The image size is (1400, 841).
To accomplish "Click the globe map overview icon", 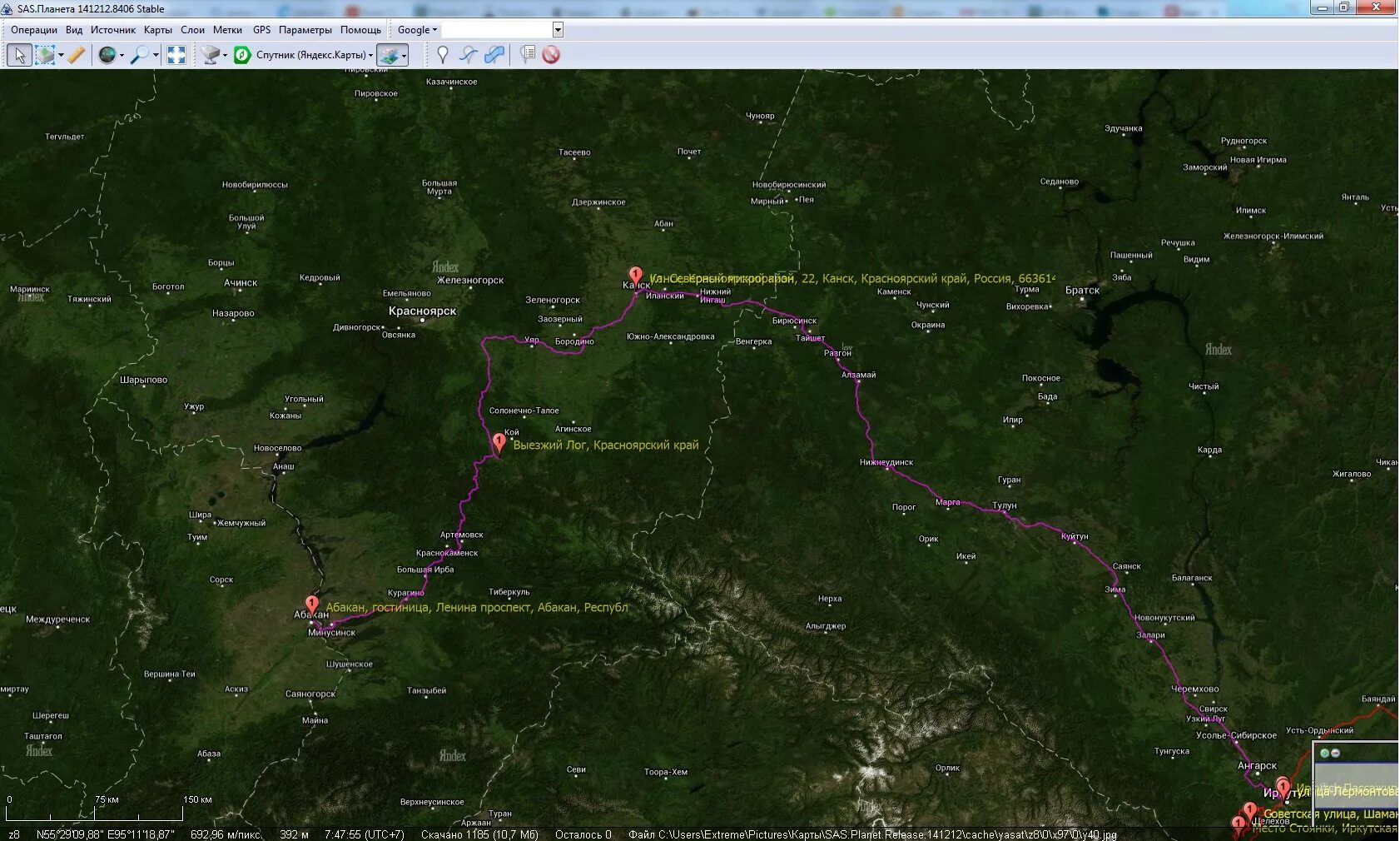I will (107, 55).
